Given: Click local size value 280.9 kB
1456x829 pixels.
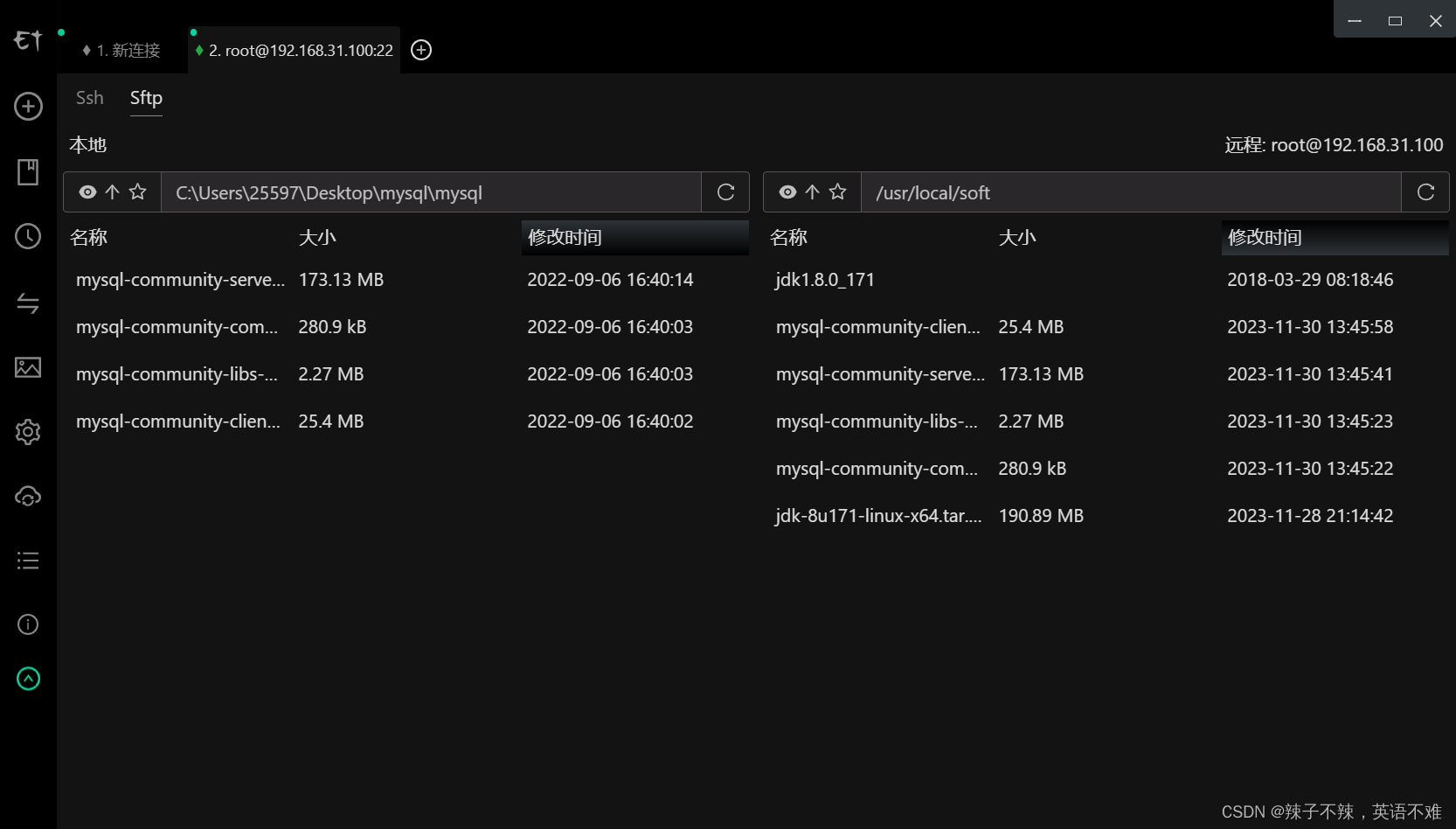Looking at the screenshot, I should 332,327.
